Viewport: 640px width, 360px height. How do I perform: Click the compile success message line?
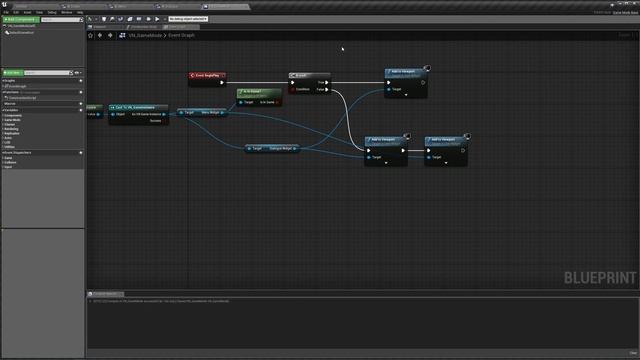coord(160,301)
